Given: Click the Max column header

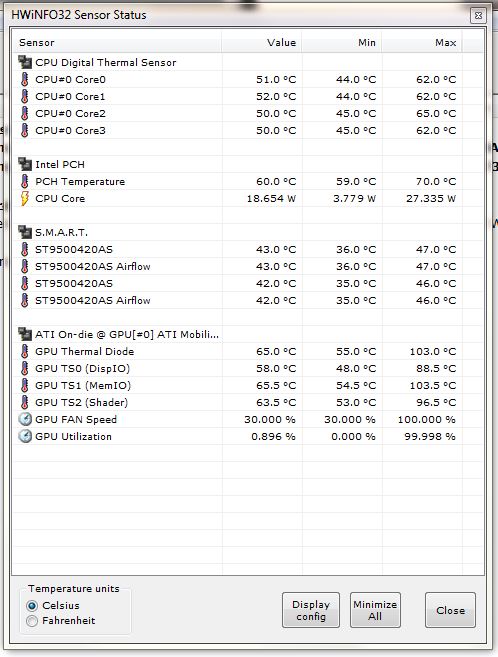Looking at the screenshot, I should tap(422, 43).
